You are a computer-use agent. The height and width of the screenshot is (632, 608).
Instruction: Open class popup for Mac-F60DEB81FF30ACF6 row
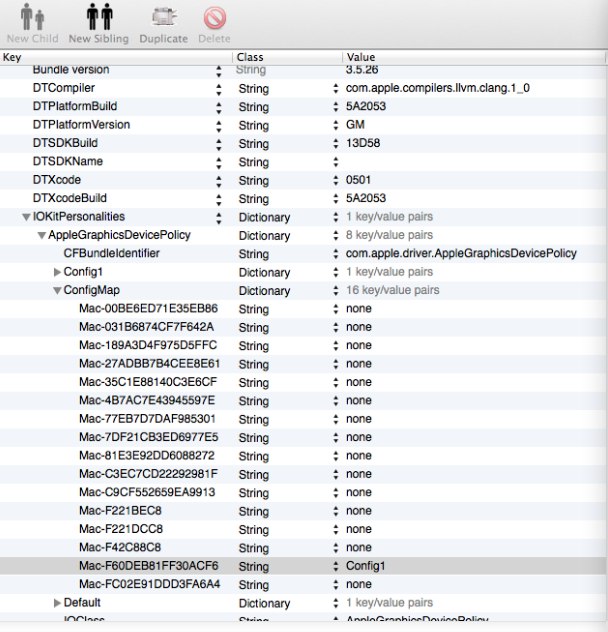335,566
